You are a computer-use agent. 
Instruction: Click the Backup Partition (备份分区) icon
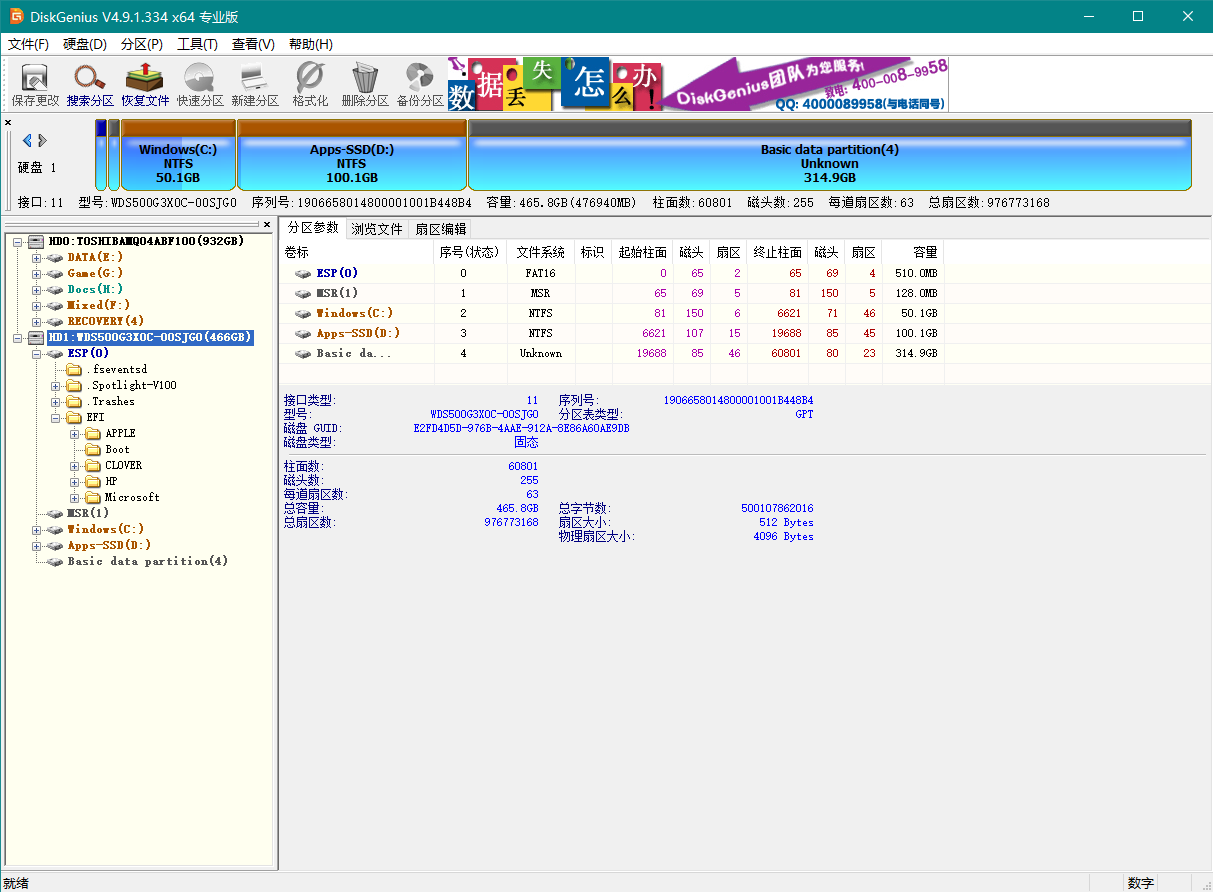click(420, 84)
